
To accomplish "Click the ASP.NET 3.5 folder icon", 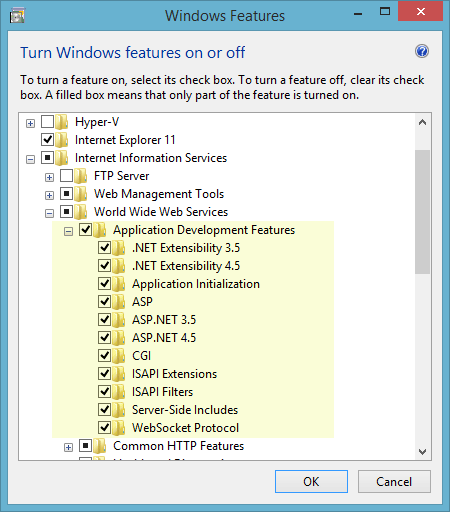I will click(119, 320).
